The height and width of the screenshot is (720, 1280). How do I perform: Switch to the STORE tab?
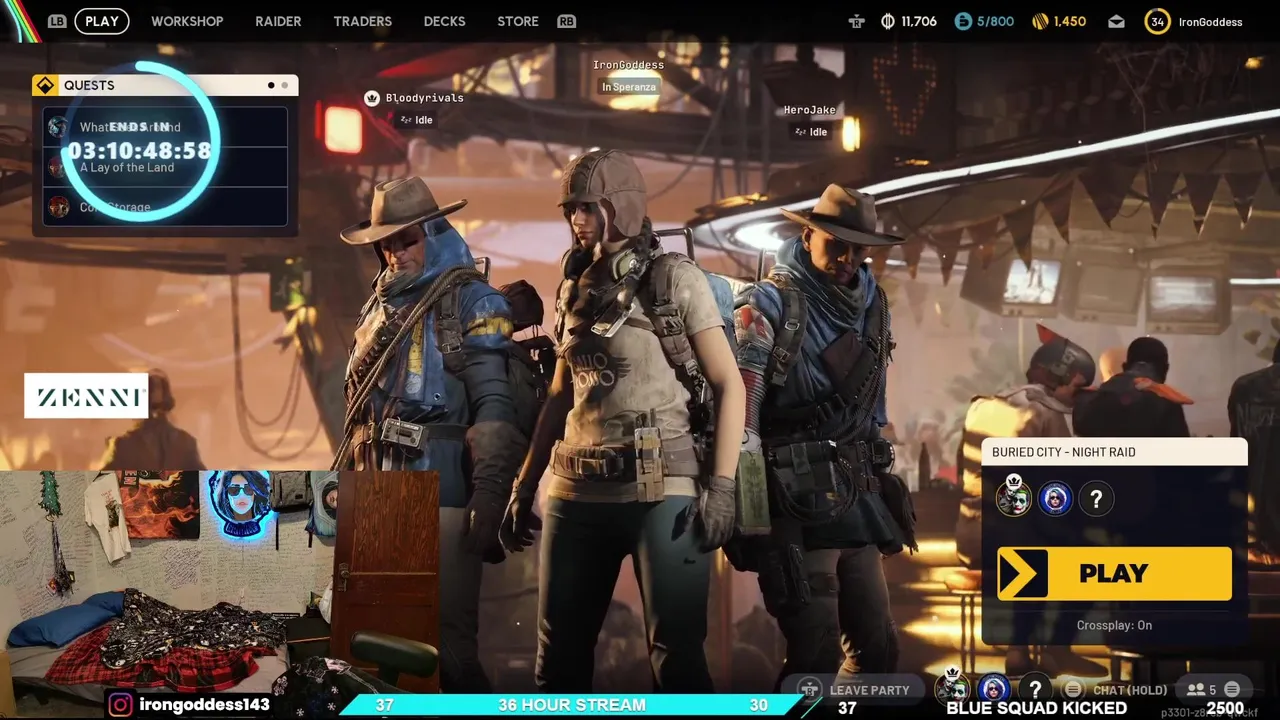click(518, 21)
